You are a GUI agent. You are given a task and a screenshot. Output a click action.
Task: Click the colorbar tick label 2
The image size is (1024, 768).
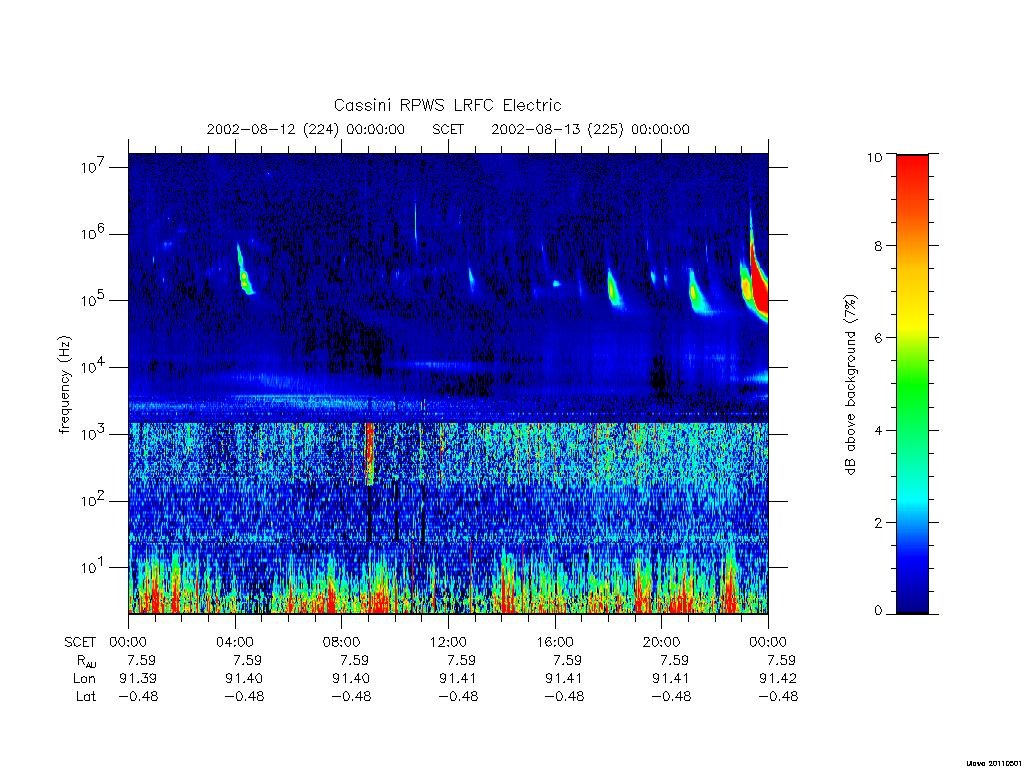pyautogui.click(x=878, y=522)
